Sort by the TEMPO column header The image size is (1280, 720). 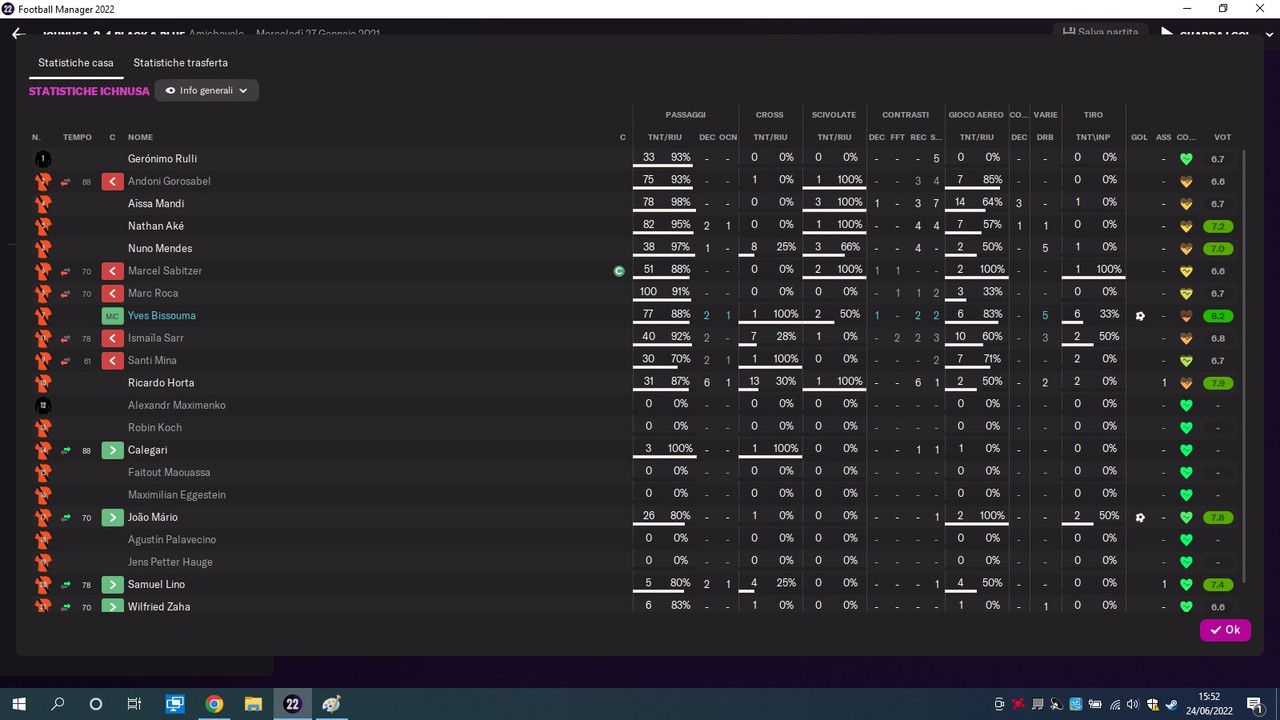click(77, 137)
